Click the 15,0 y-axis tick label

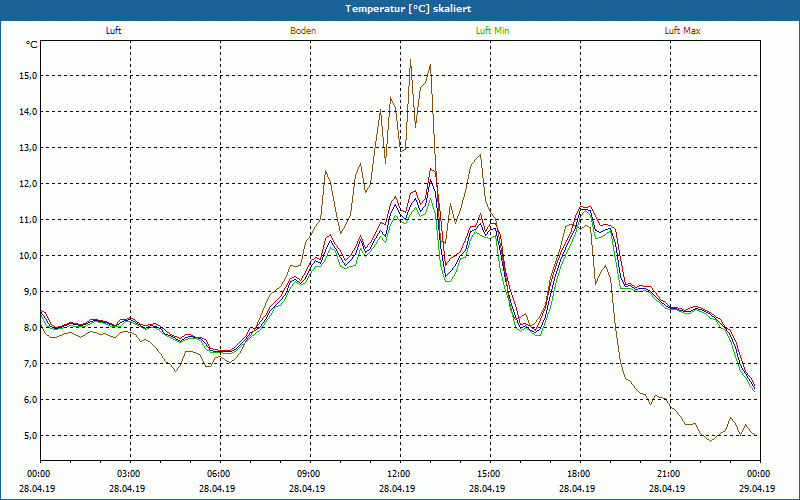click(x=27, y=76)
